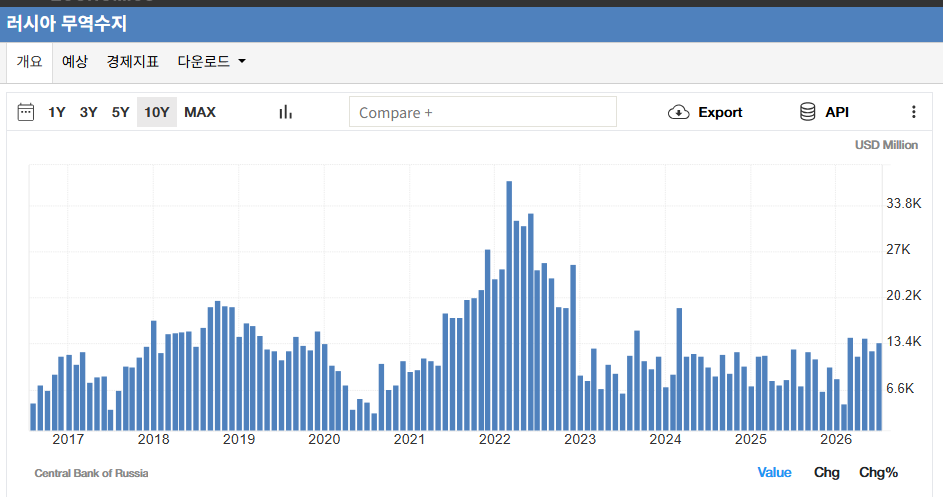
Task: Click the 13.4K y-axis value
Action: click(903, 342)
